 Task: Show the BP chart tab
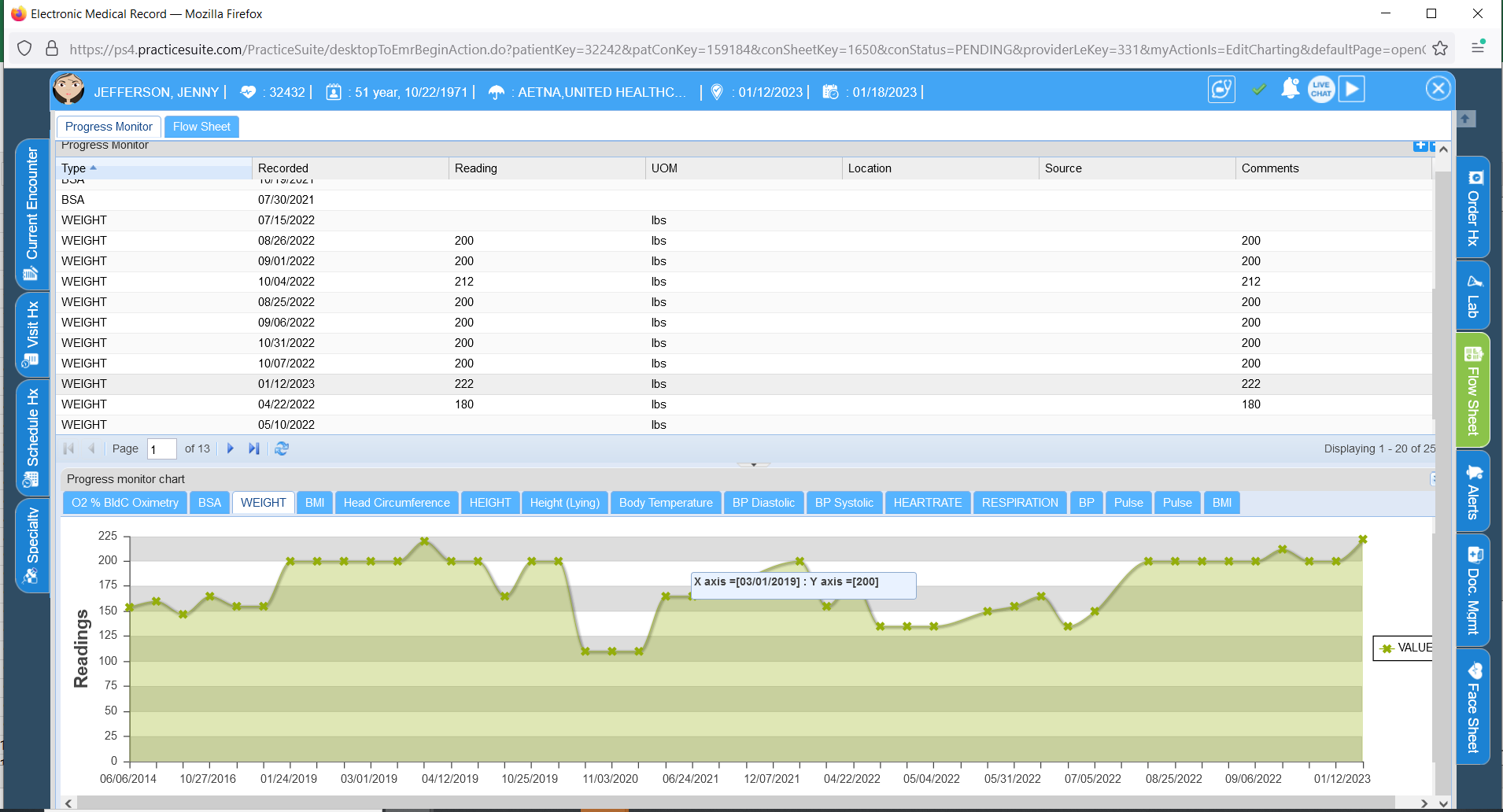[1087, 503]
